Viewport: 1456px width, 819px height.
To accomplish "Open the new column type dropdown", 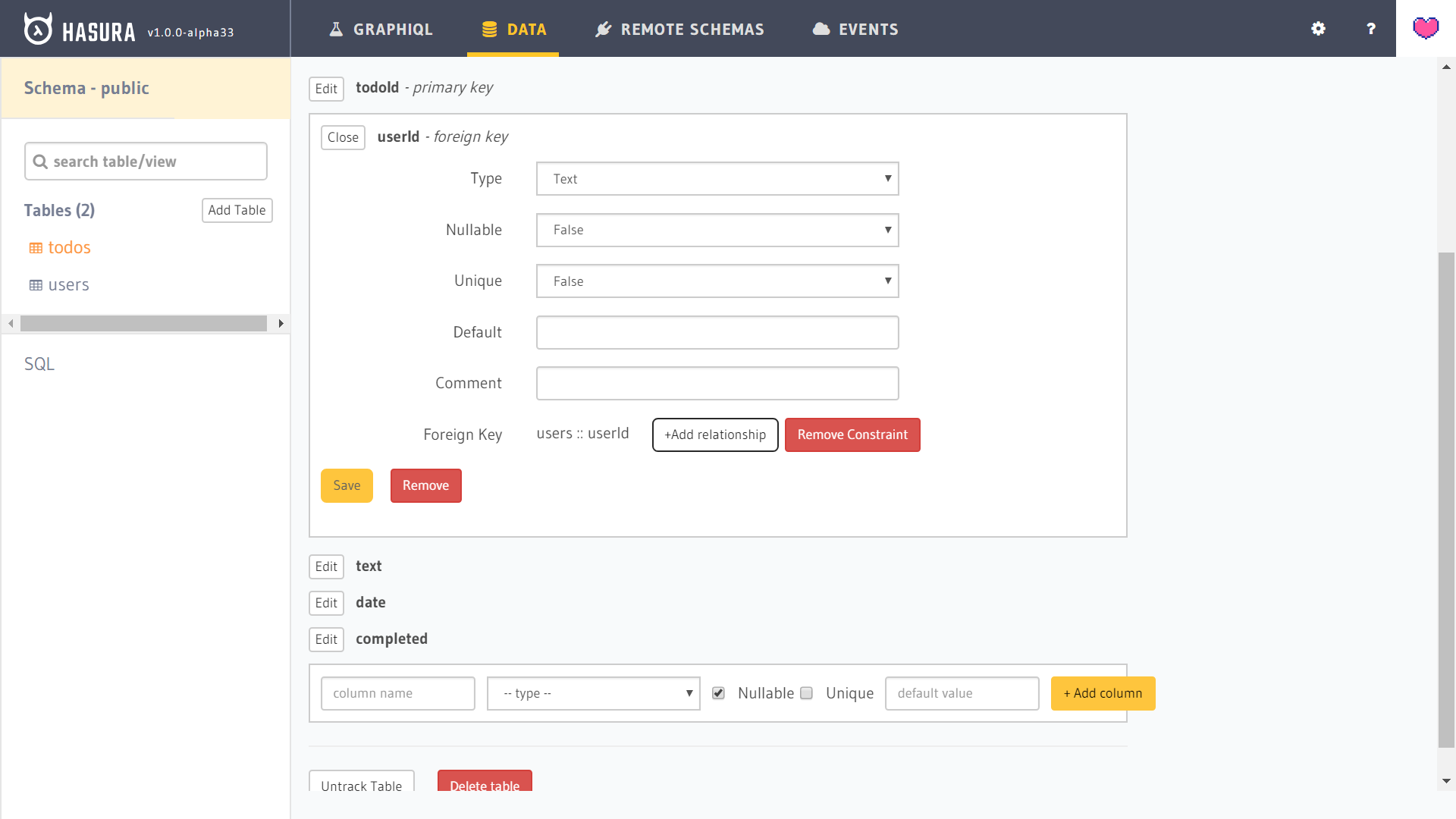I will 593,693.
